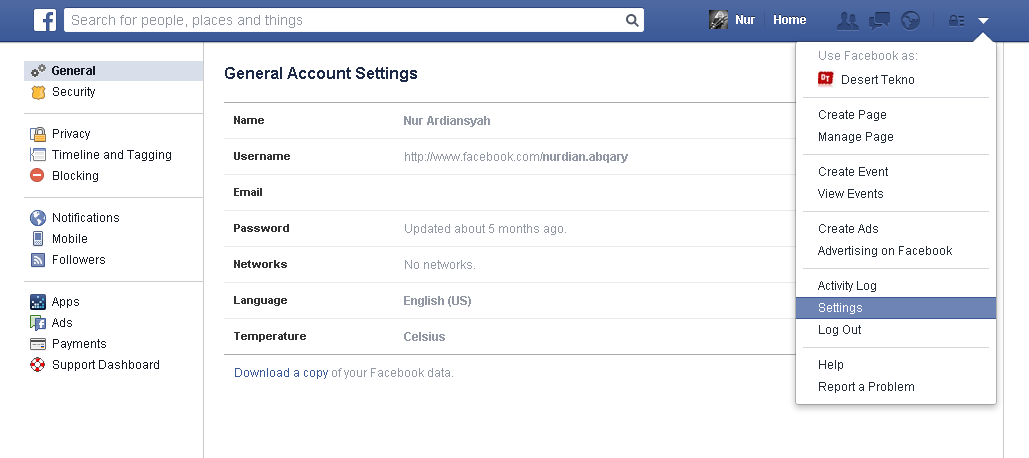Click the General gears icon
Screen dimensions: 1029x458
38,71
